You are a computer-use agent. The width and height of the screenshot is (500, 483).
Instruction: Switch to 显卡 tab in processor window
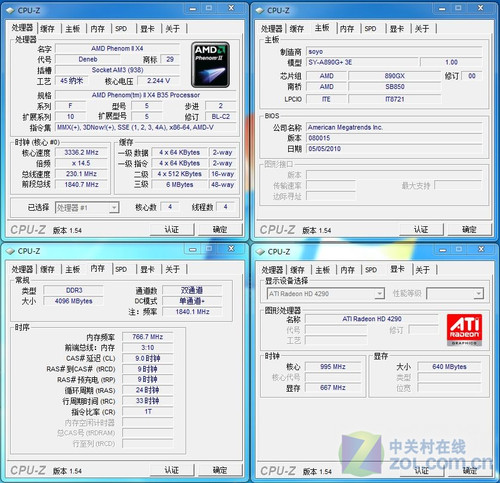(147, 29)
